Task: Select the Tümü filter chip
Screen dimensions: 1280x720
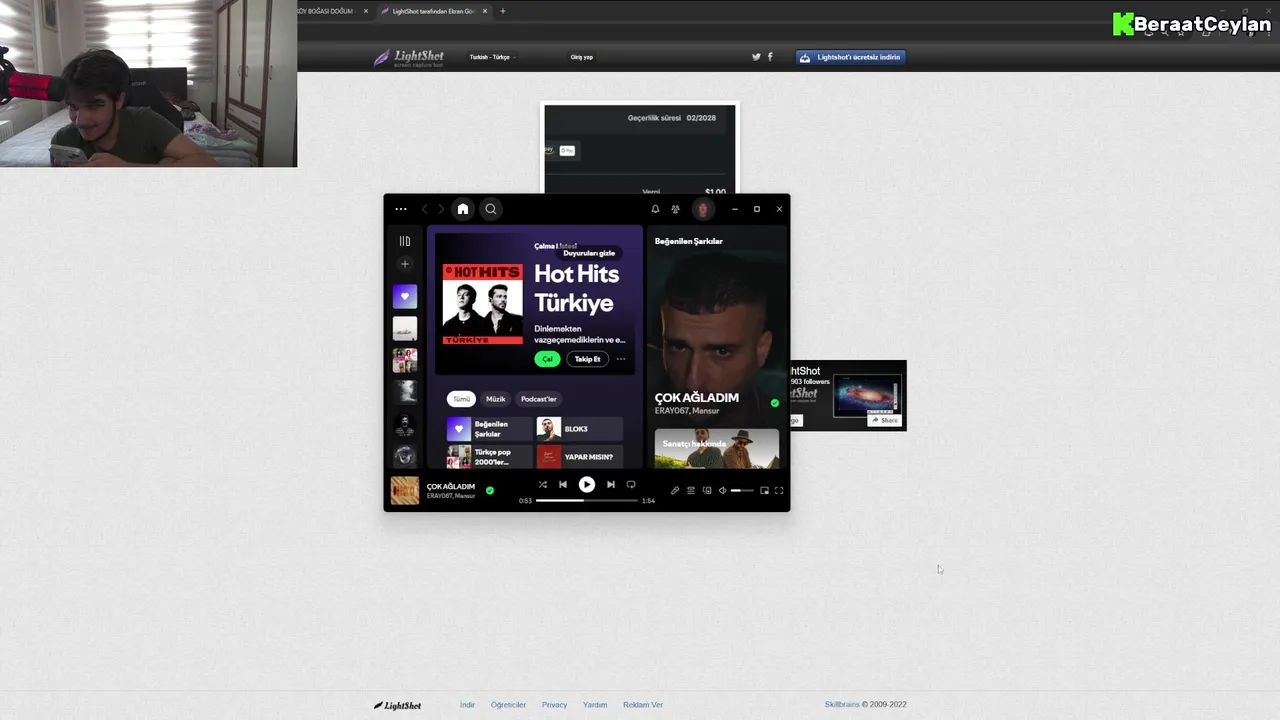Action: [461, 399]
